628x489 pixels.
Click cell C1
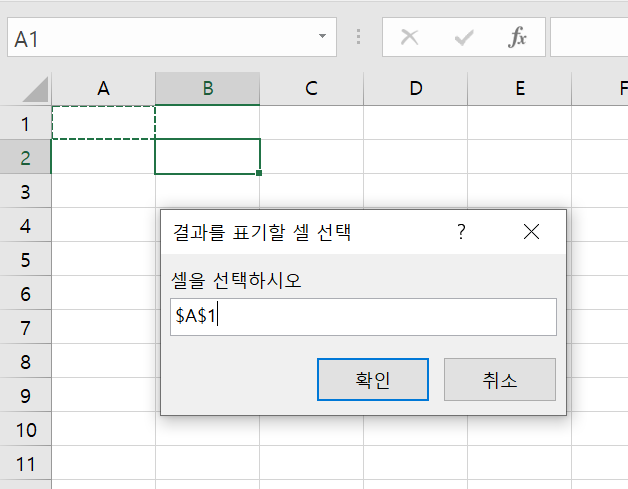click(312, 123)
